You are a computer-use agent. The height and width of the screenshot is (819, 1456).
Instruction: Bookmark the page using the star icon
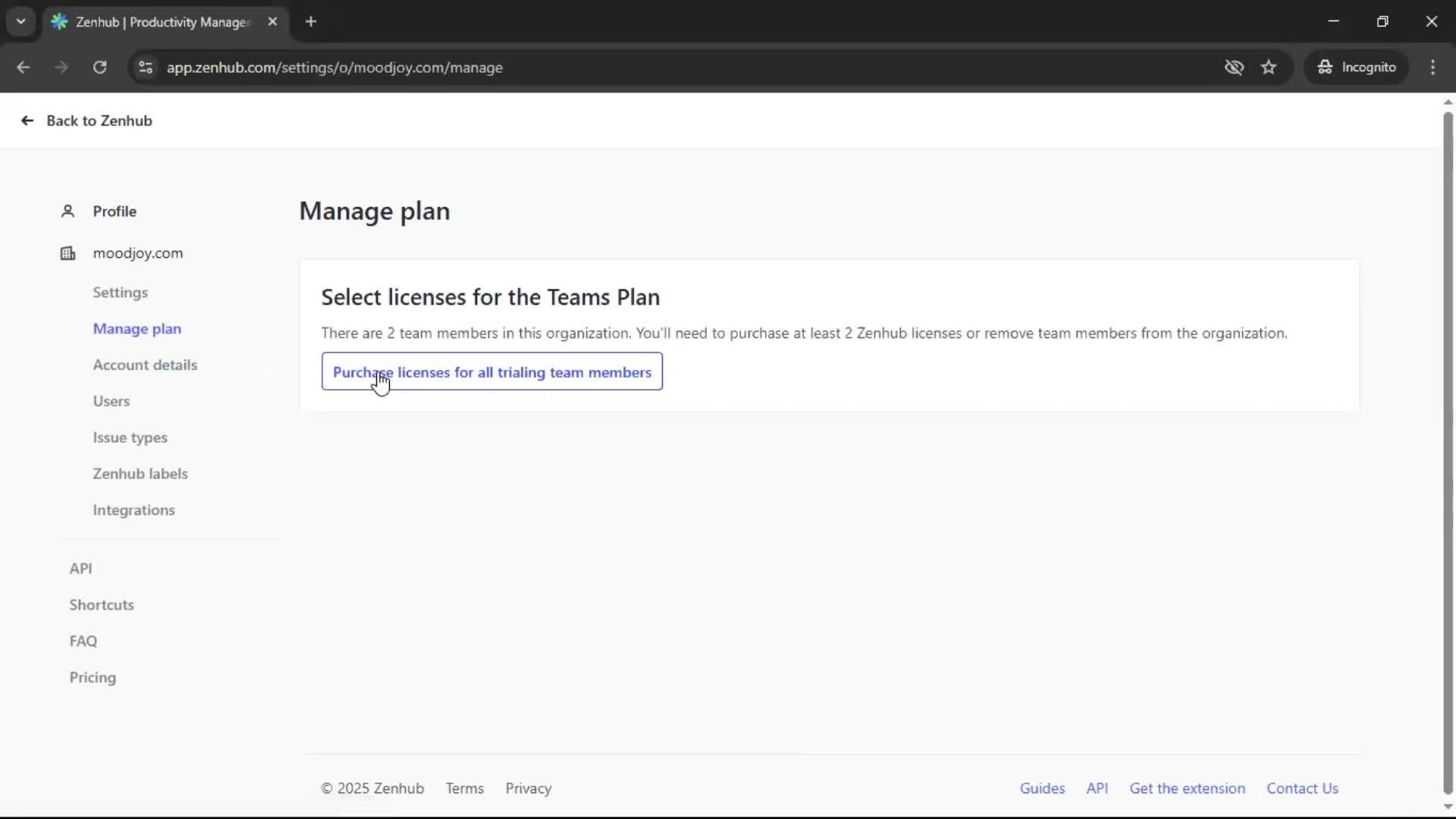pos(1269,67)
